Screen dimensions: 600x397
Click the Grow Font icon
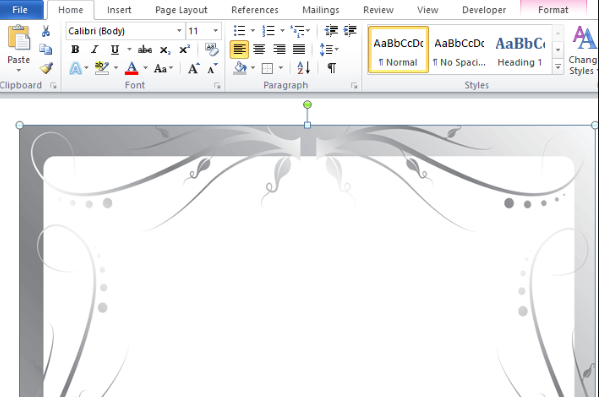(x=194, y=69)
